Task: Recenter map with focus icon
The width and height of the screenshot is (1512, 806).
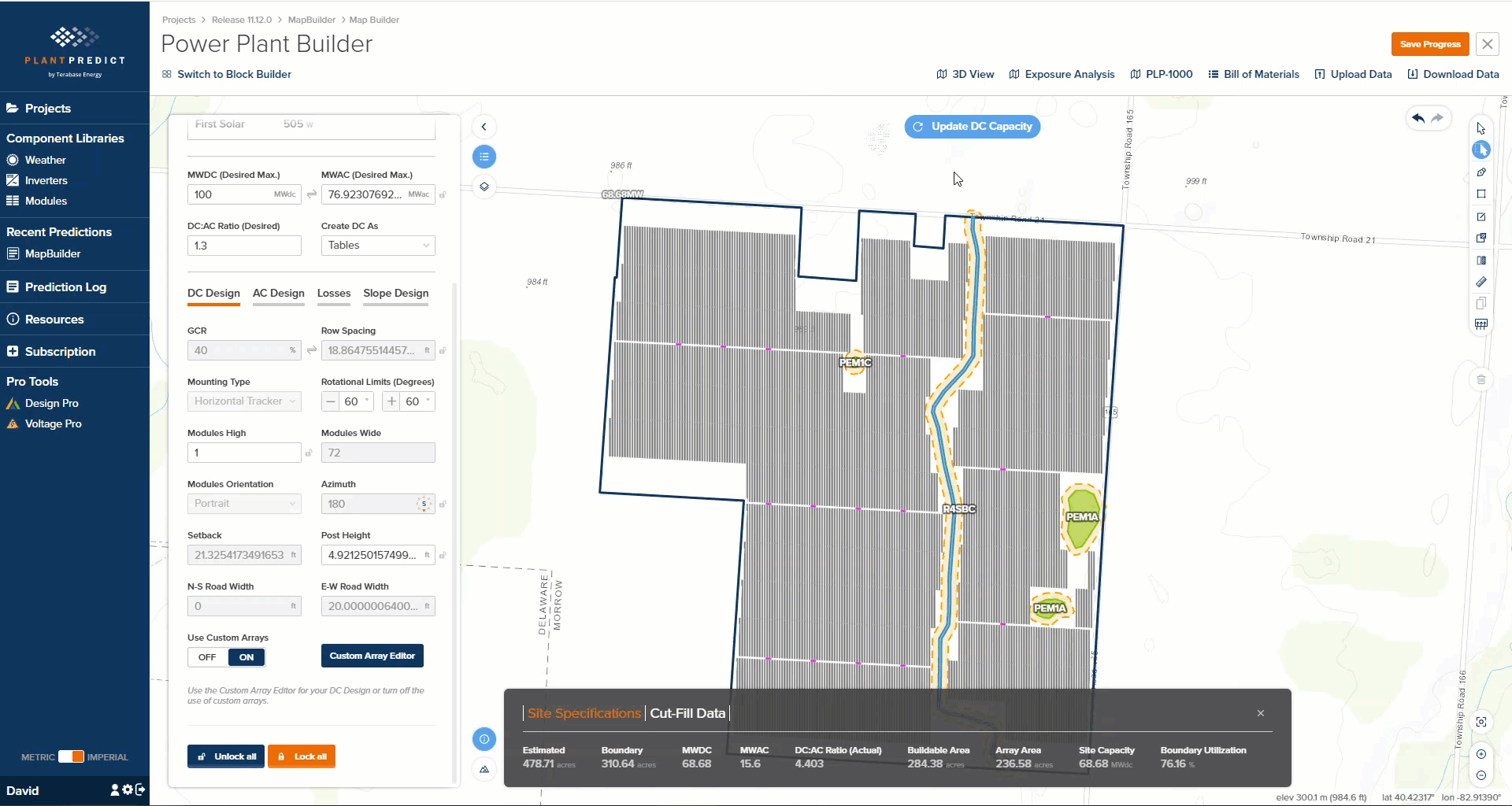Action: pyautogui.click(x=1481, y=722)
